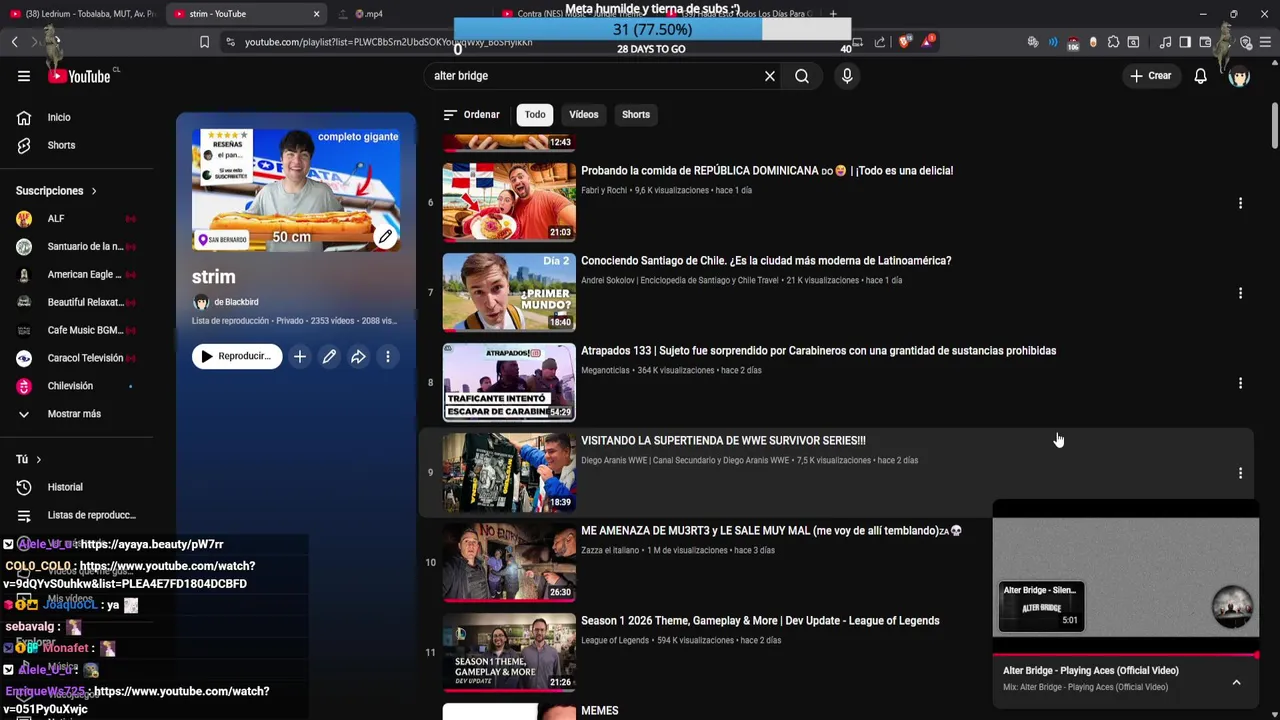Seek in the miniplayer red progress bar
The image size is (1280, 720).
tap(1125, 655)
